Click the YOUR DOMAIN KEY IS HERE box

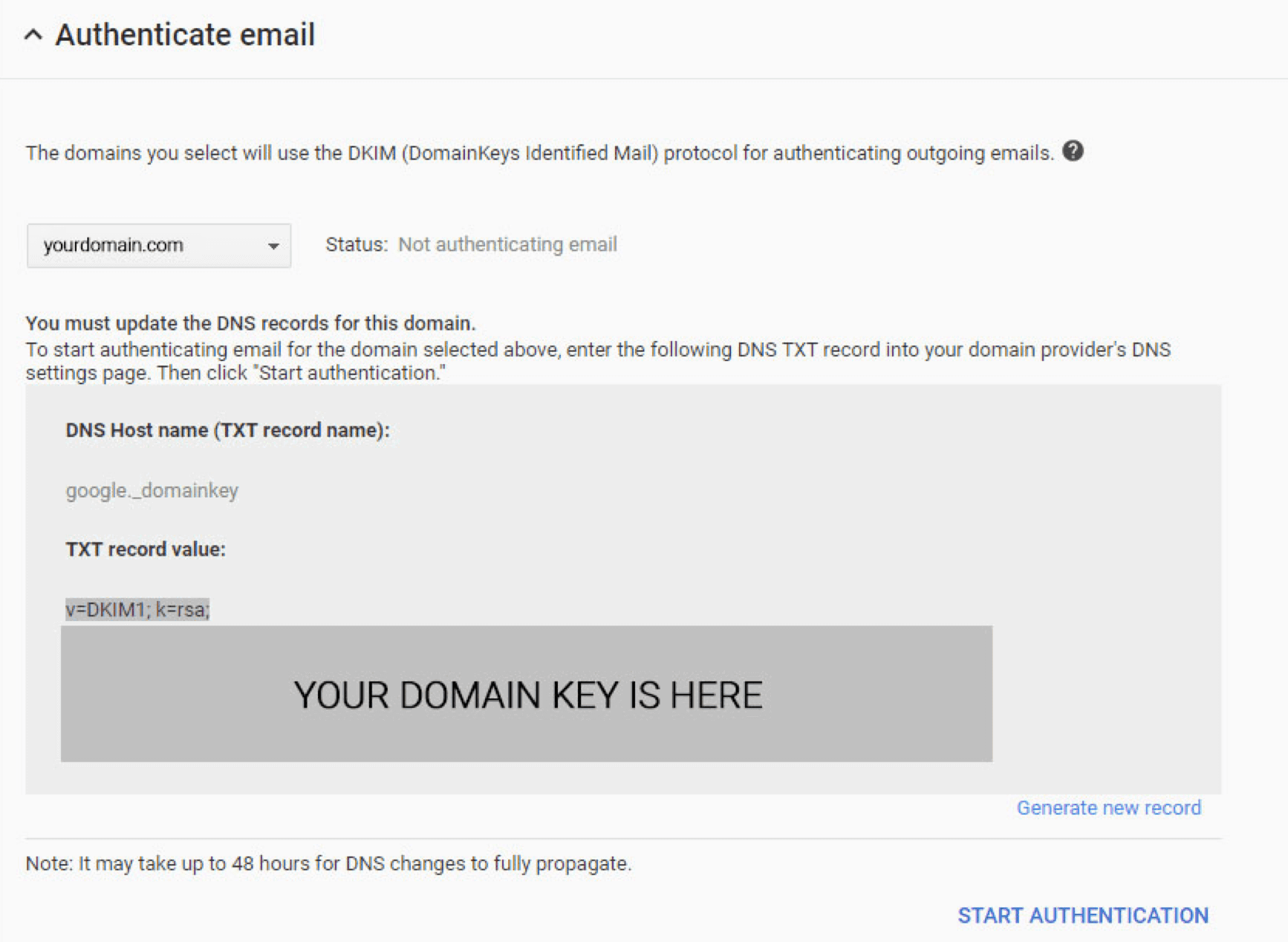527,694
